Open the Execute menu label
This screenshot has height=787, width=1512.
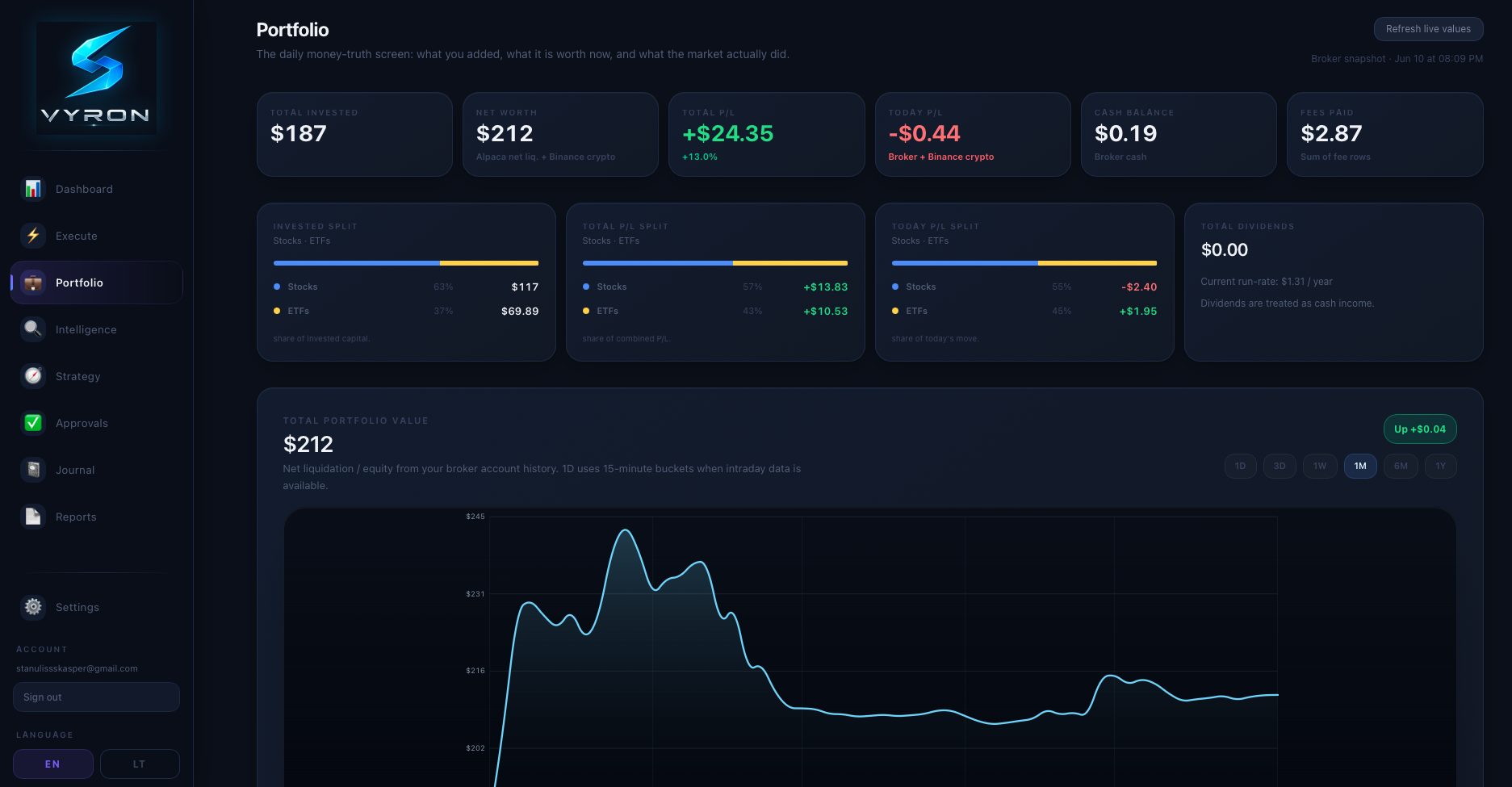tap(77, 236)
